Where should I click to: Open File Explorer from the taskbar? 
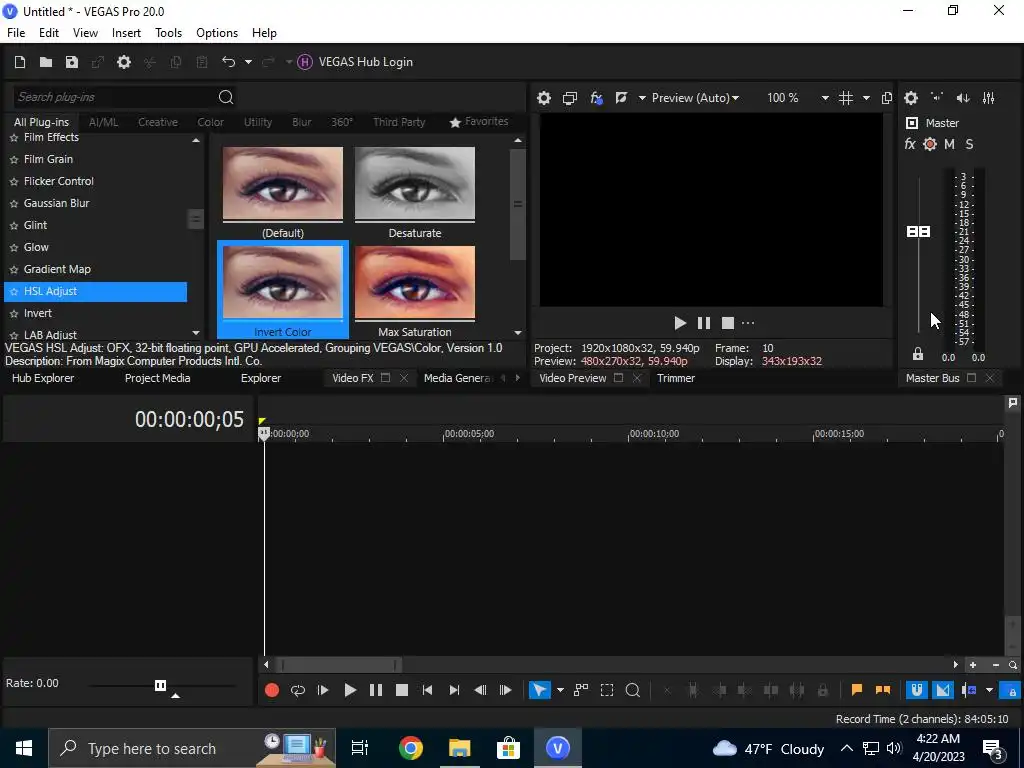[460, 748]
